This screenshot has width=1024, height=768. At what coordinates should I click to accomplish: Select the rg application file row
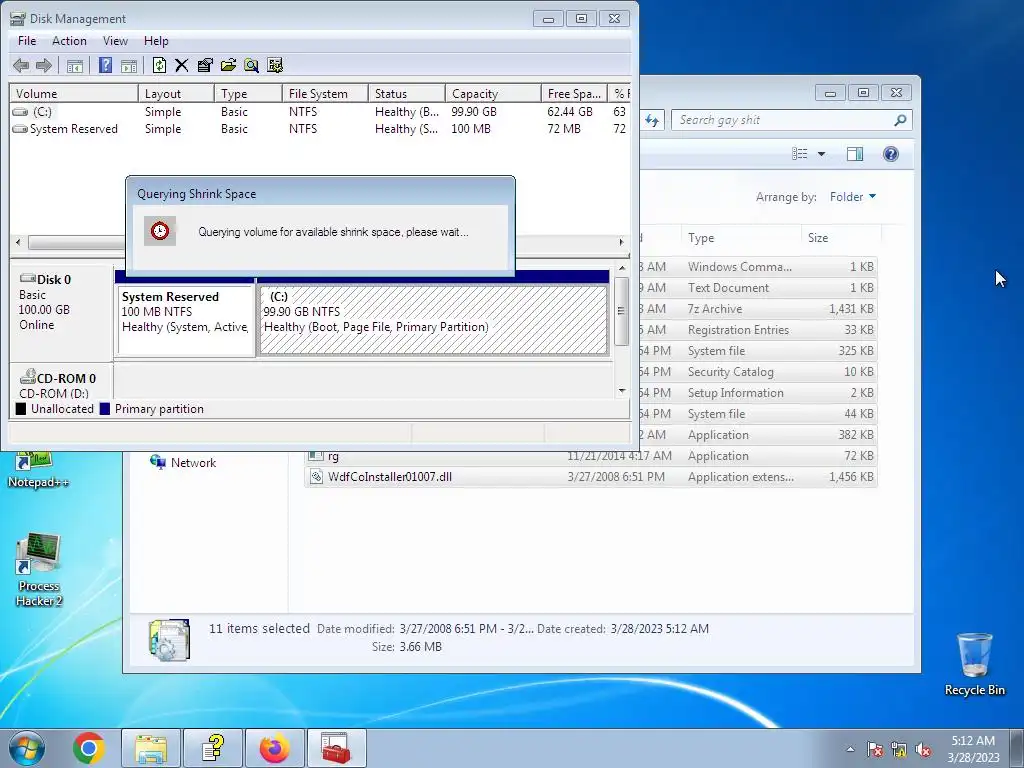(591, 456)
